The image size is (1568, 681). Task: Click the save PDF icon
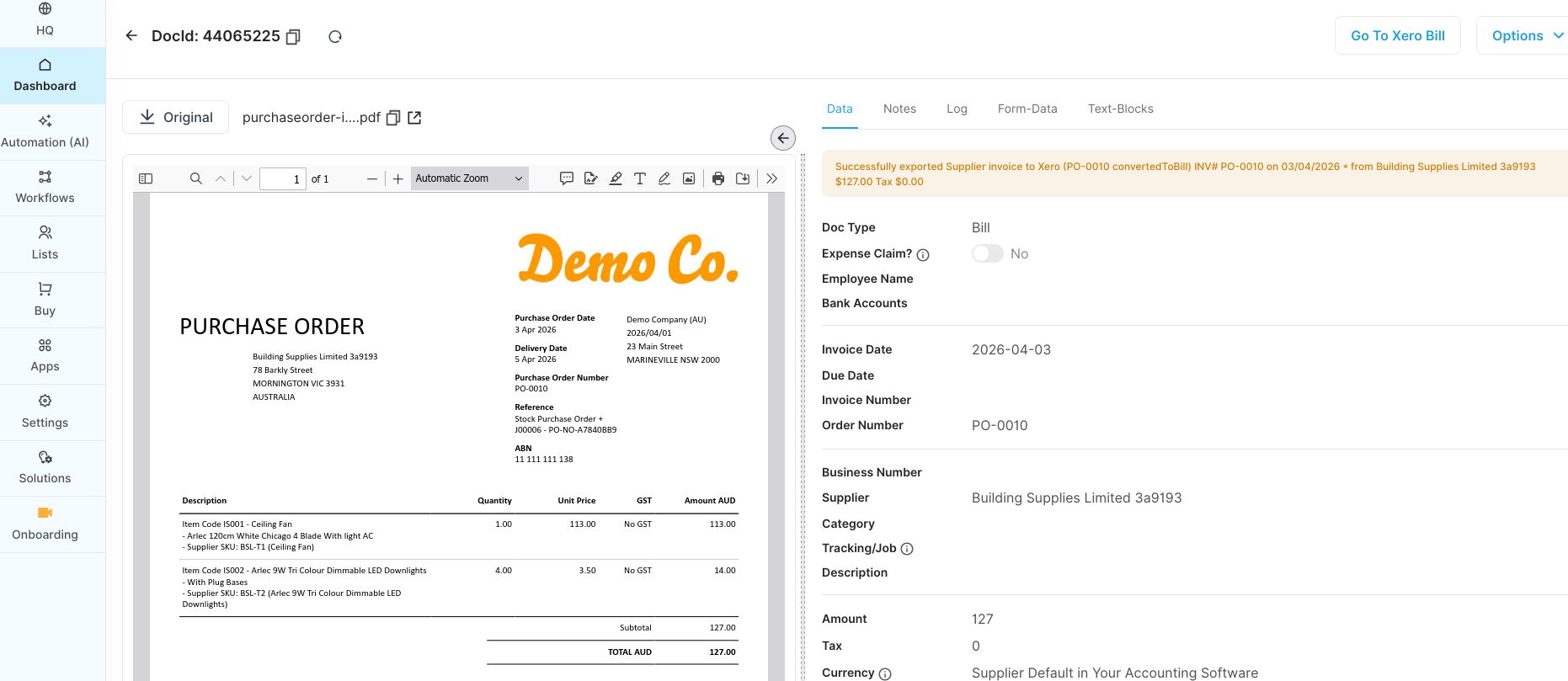click(x=743, y=178)
